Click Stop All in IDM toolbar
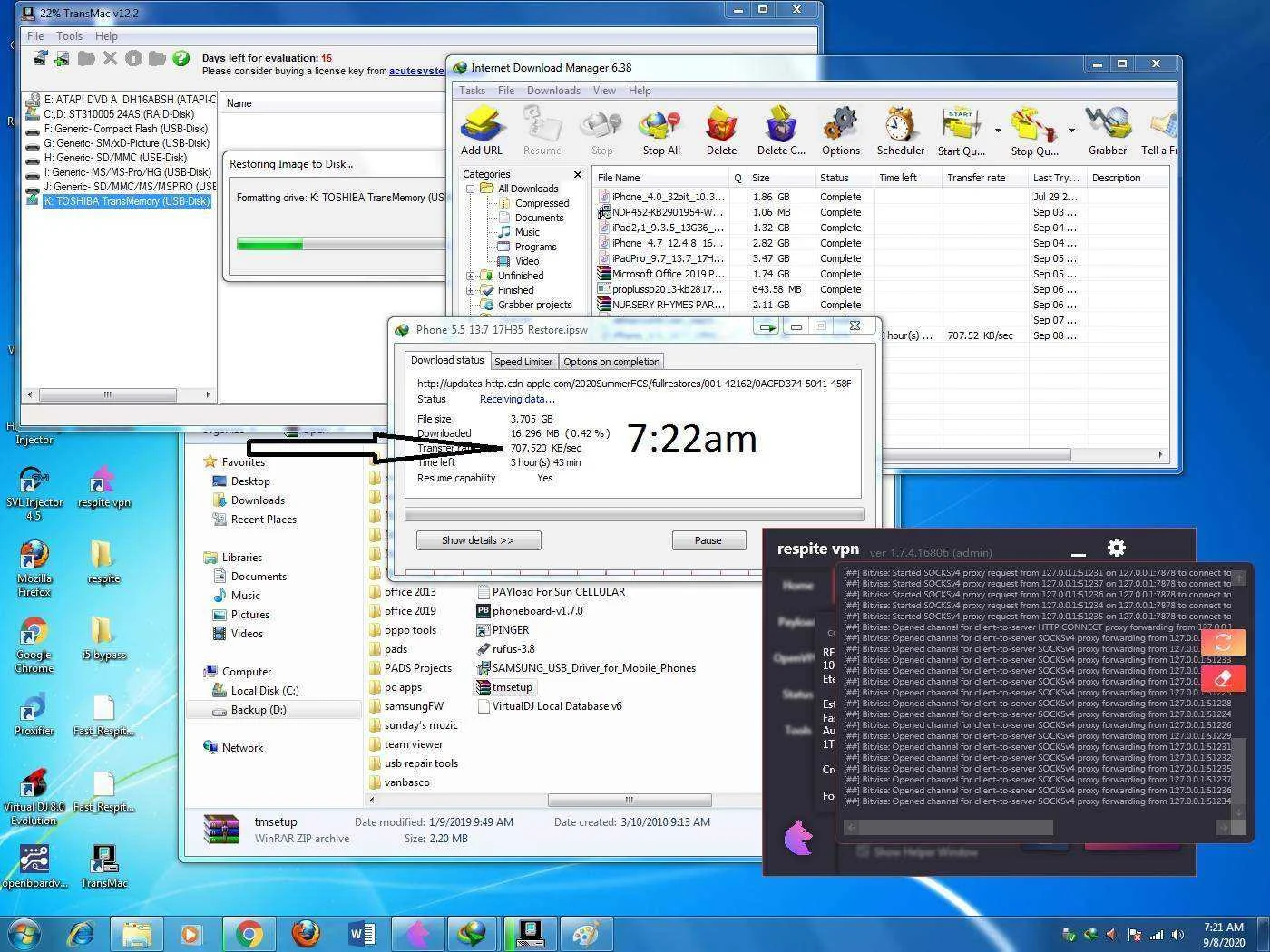Viewport: 1270px width, 952px height. (660, 131)
